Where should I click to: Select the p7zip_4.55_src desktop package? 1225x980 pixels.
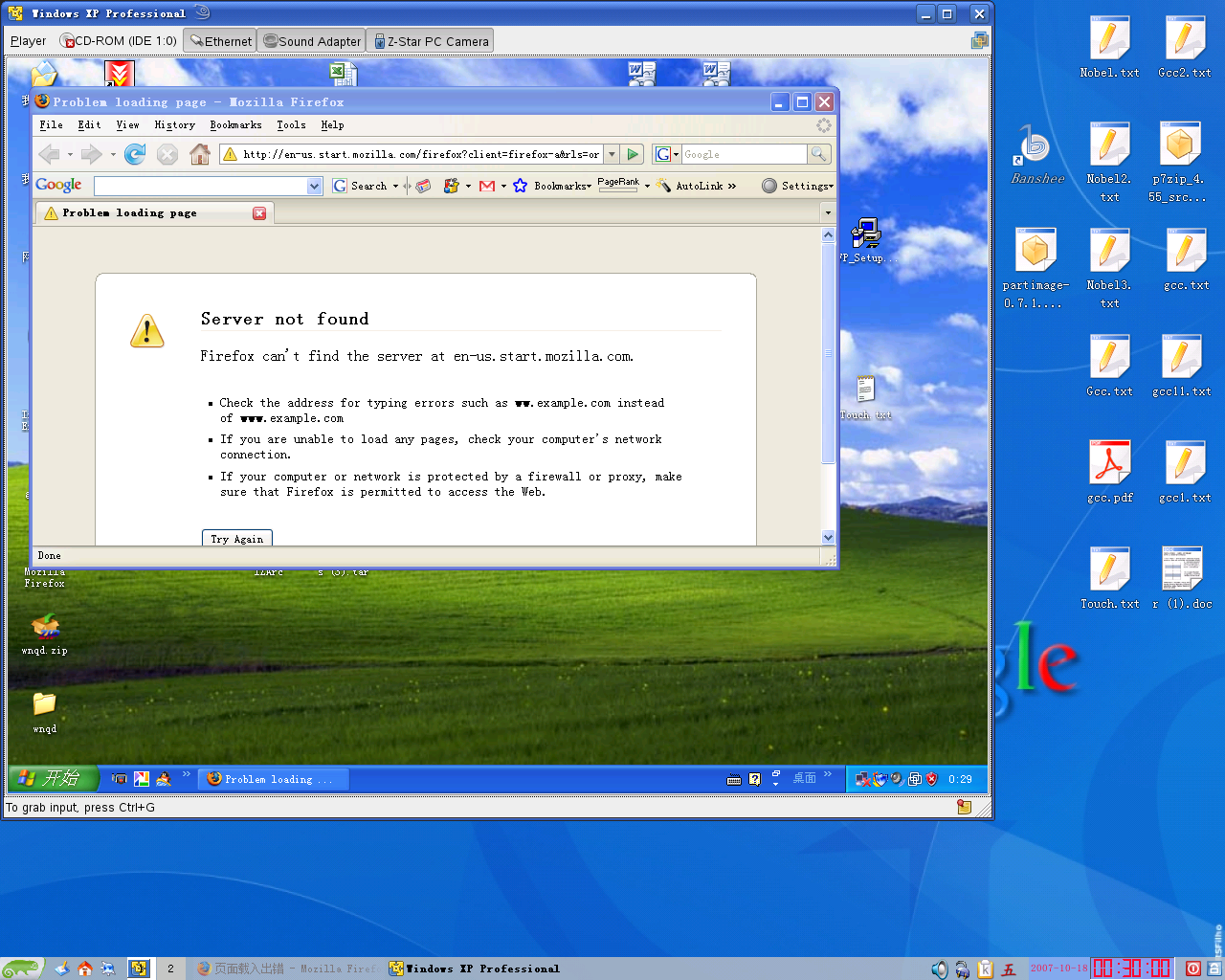pyautogui.click(x=1179, y=163)
